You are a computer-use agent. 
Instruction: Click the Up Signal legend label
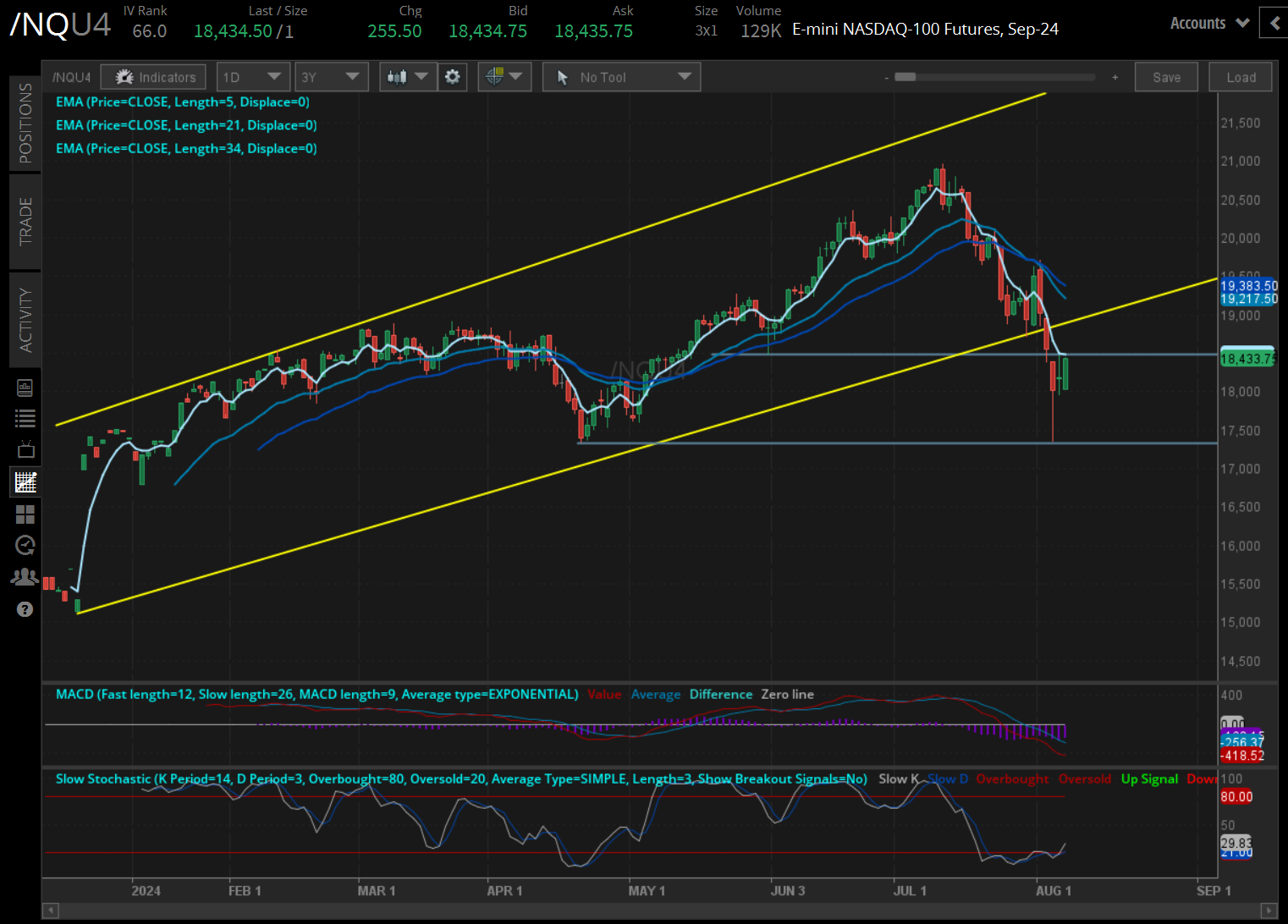[x=1149, y=779]
